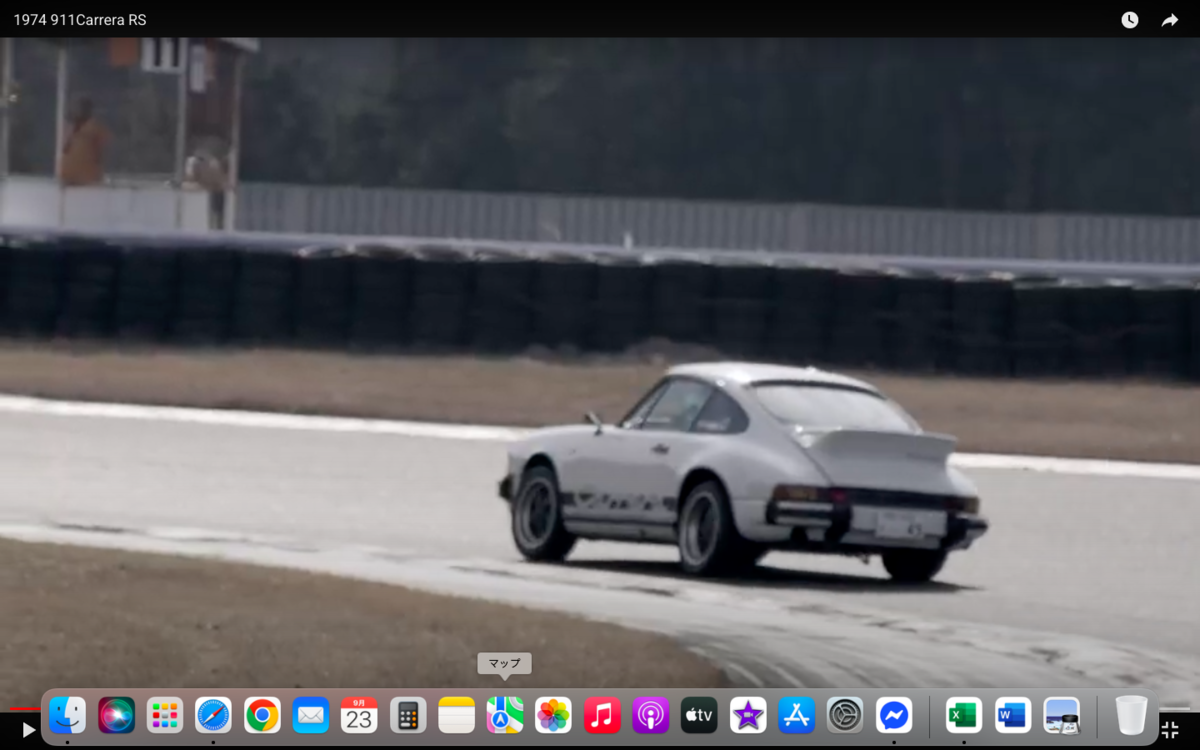1200x750 pixels.
Task: Launch the Apple TV app
Action: [699, 715]
